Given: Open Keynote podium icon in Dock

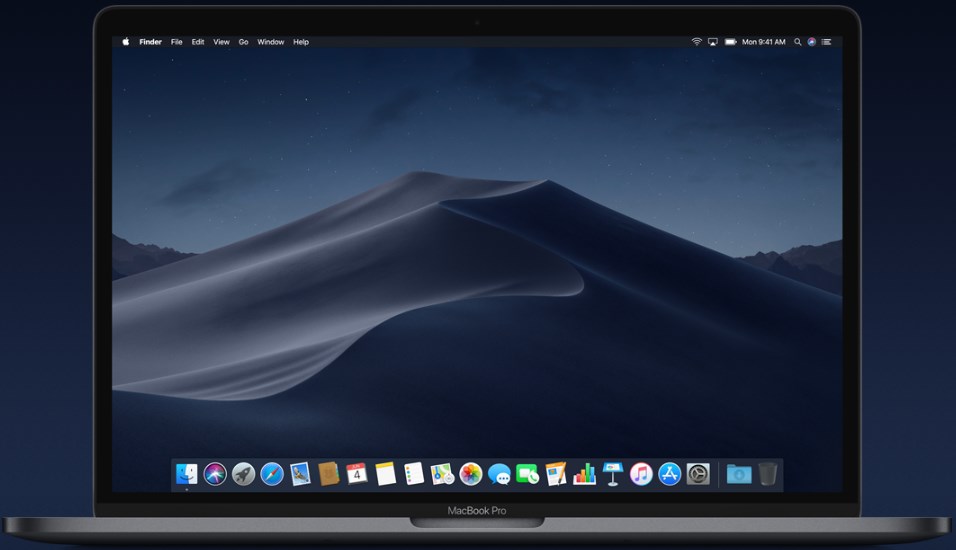Looking at the screenshot, I should click(613, 474).
